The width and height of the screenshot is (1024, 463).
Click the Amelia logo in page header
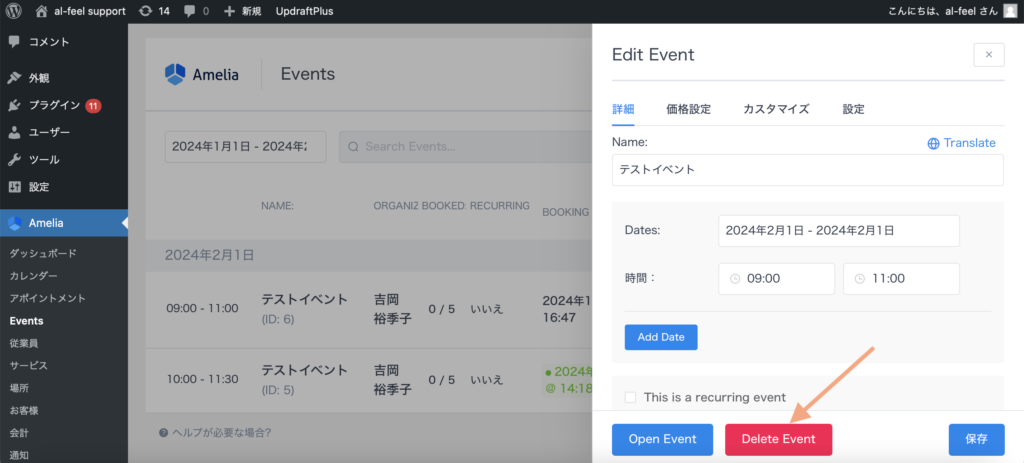point(175,74)
